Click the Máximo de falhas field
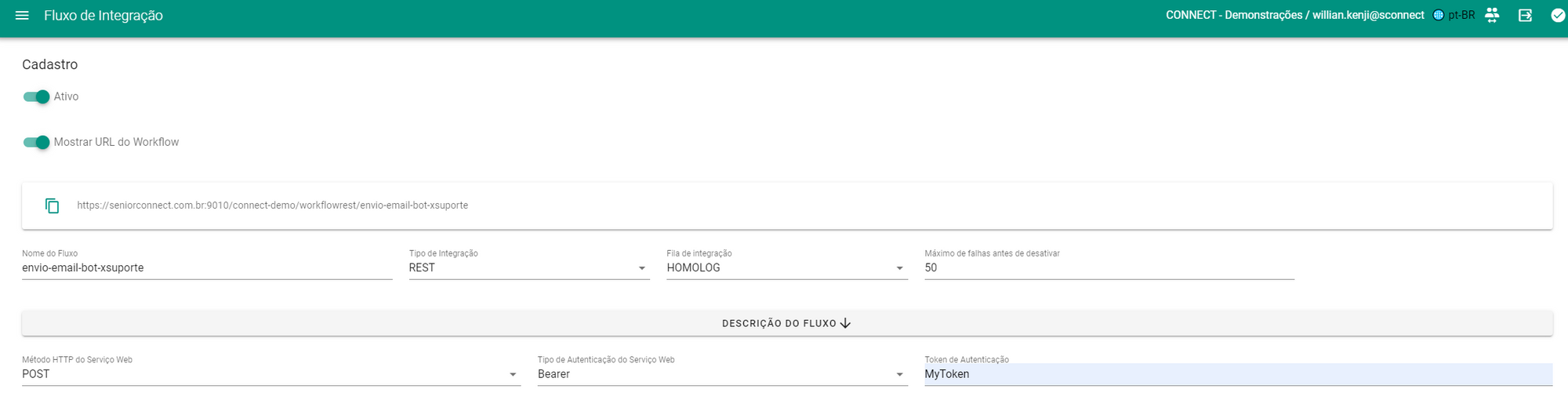 [1109, 268]
